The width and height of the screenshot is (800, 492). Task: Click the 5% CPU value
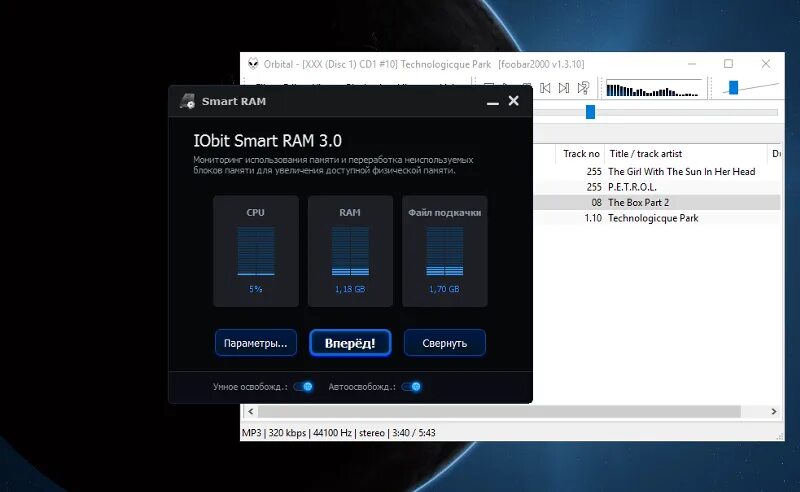[256, 289]
